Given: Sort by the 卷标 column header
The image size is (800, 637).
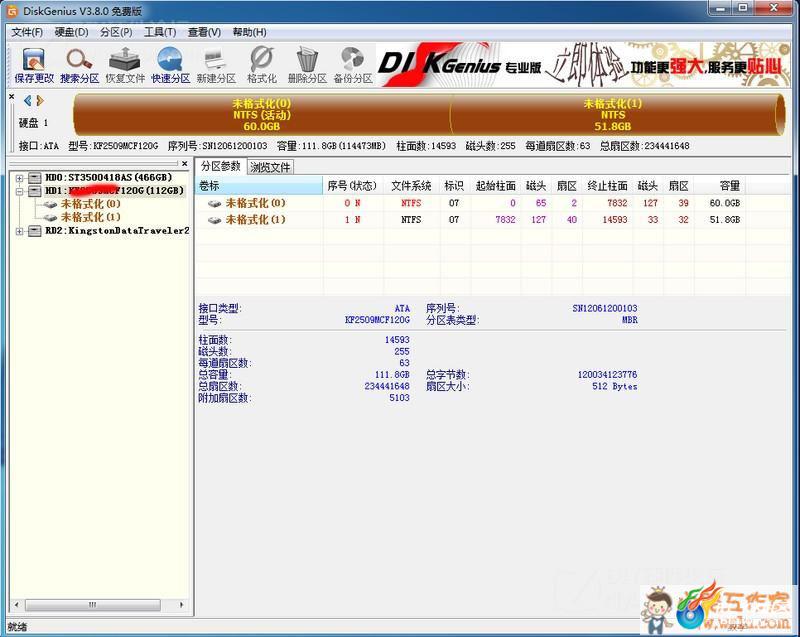Looking at the screenshot, I should click(259, 186).
